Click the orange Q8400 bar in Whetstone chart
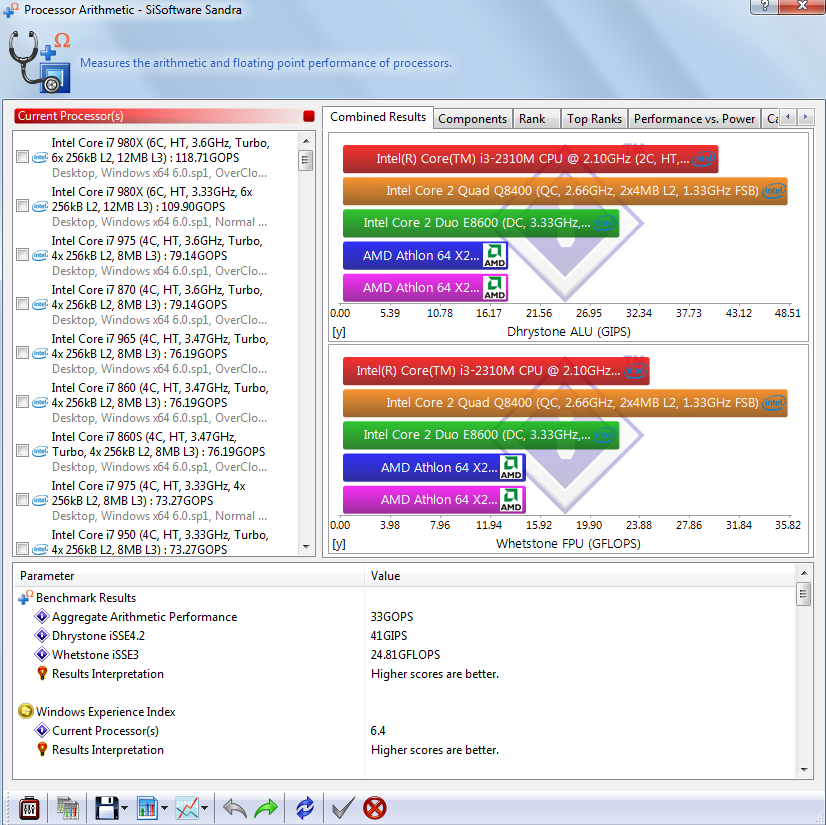The width and height of the screenshot is (826, 825). point(565,402)
